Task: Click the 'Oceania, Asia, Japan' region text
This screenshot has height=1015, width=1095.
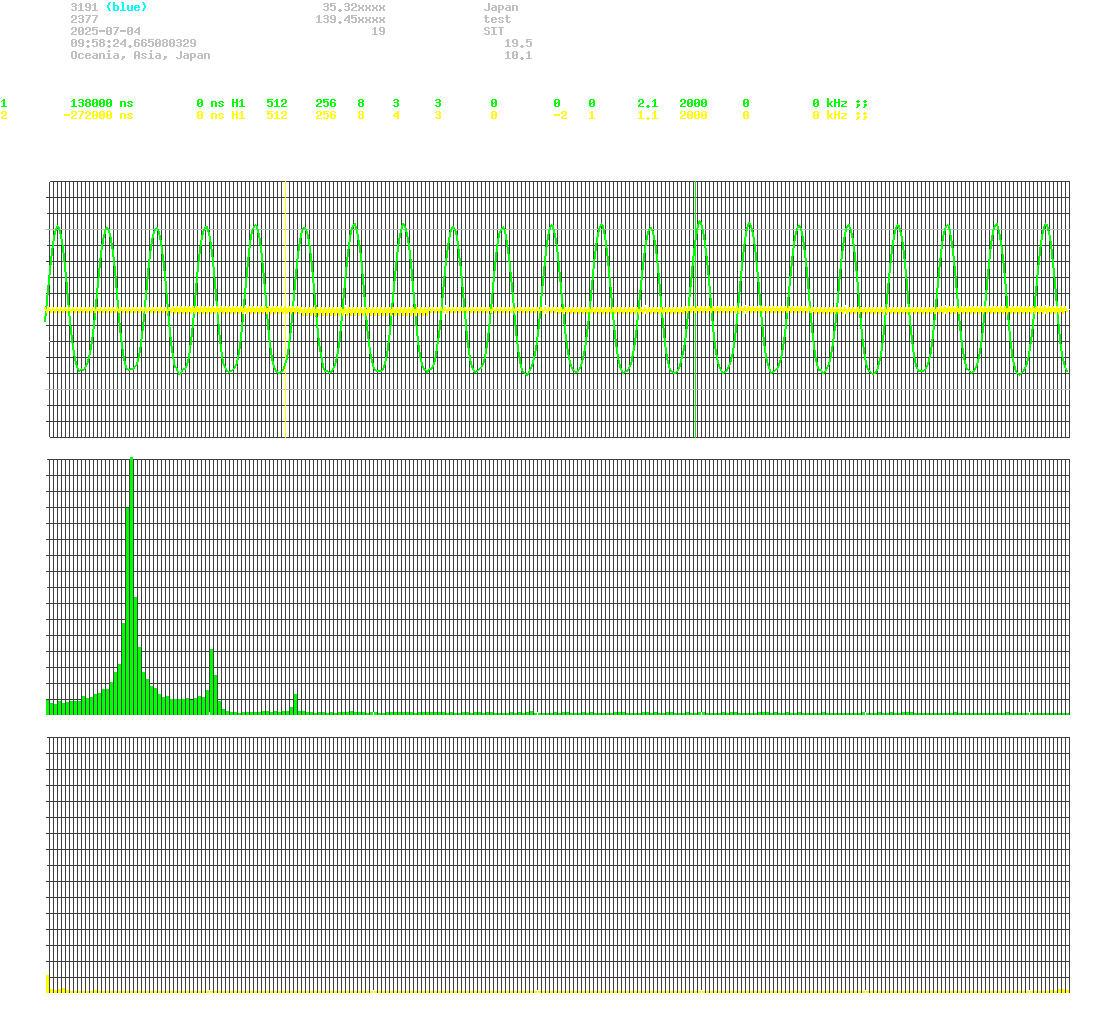Action: 140,55
